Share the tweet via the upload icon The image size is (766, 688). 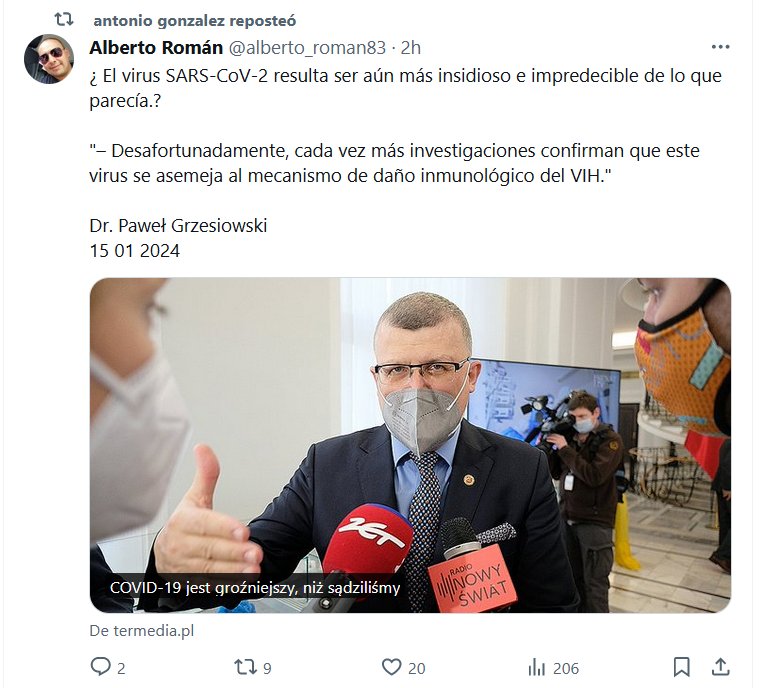click(x=721, y=666)
